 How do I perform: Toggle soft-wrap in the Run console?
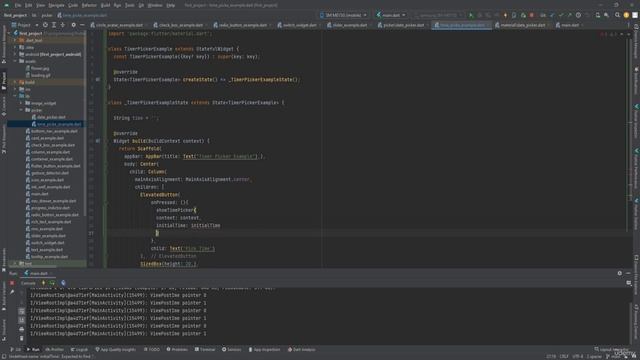22,311
